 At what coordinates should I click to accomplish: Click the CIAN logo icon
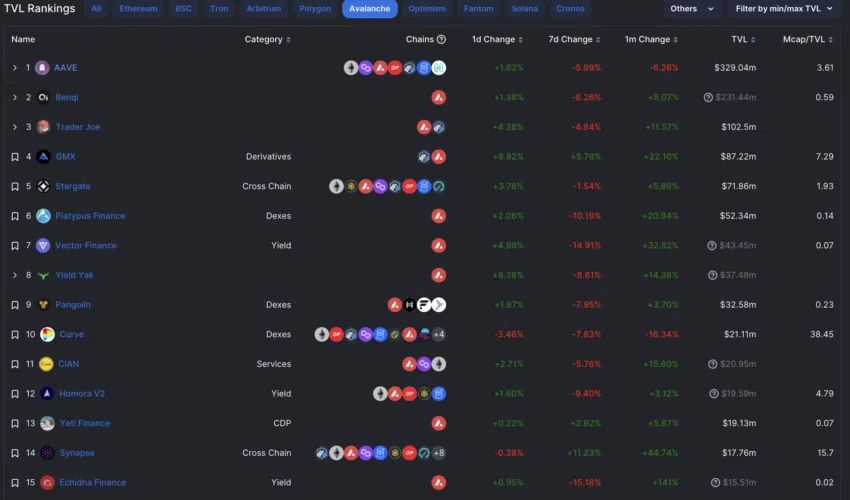47,364
